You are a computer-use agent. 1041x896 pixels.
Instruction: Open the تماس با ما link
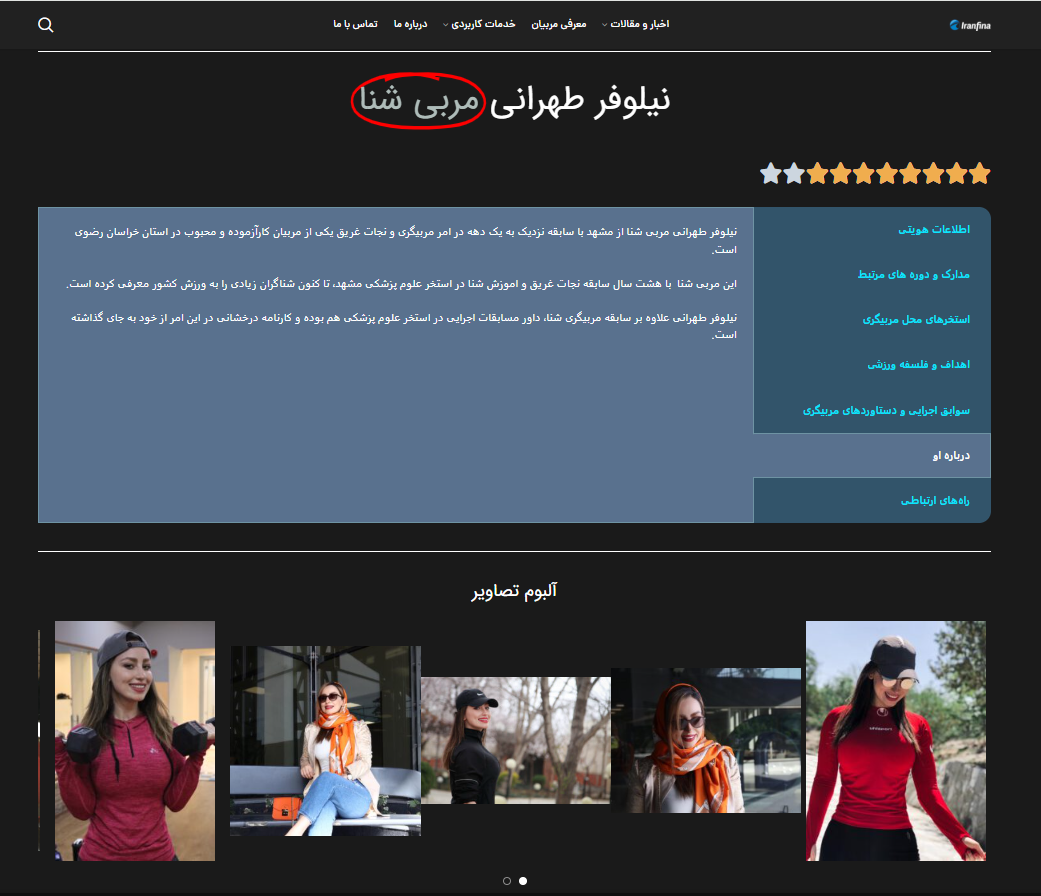(355, 24)
